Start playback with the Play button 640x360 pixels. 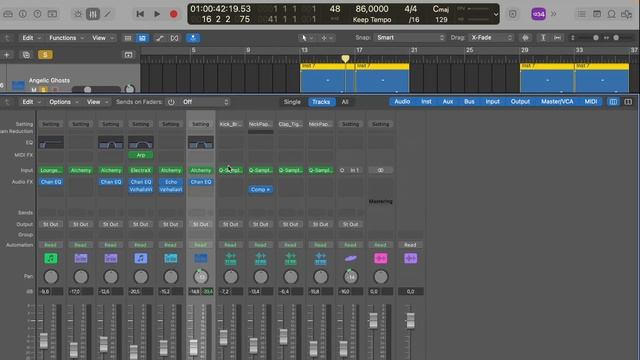[157, 14]
